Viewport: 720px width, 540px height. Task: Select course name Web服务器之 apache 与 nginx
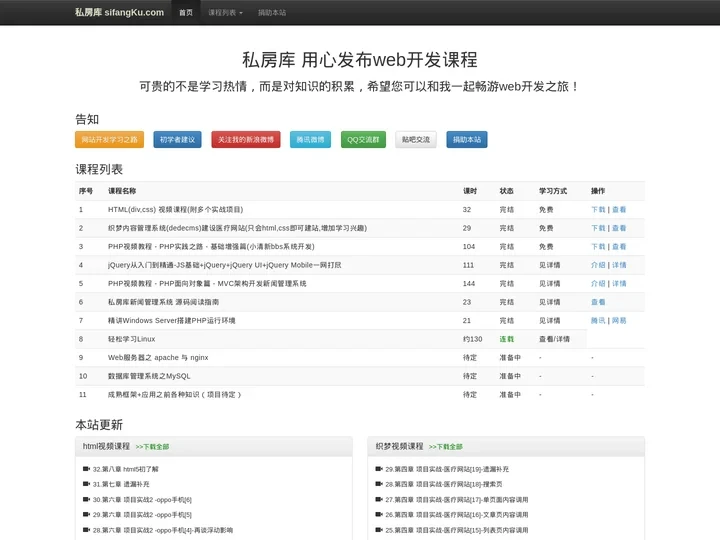(158, 357)
